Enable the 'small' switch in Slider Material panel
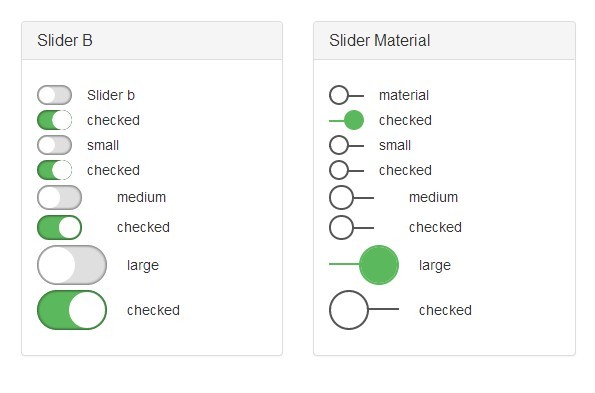This screenshot has height=393, width=595. (346, 145)
